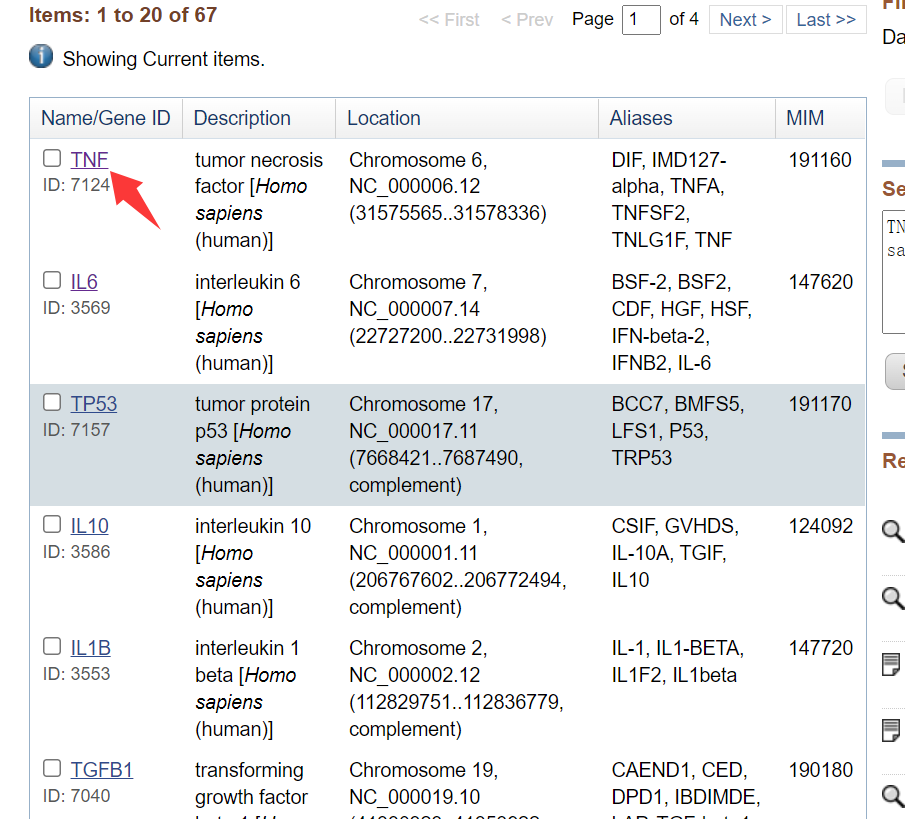The width and height of the screenshot is (905, 819).
Task: Follow the TP53 gene link
Action: coord(94,404)
